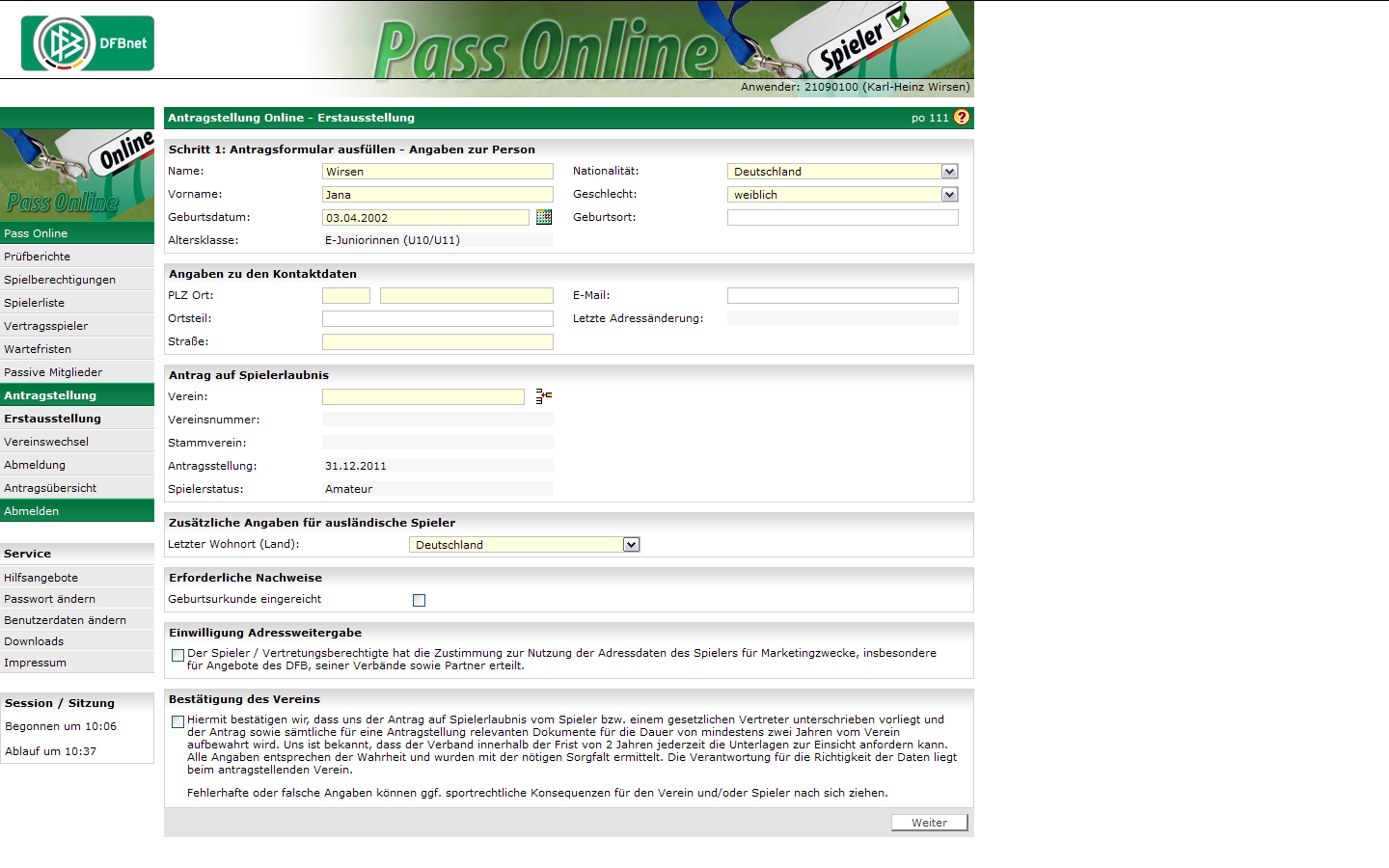The image size is (1389, 868).
Task: Open Erstausstellung submenu item
Action: click(77, 419)
